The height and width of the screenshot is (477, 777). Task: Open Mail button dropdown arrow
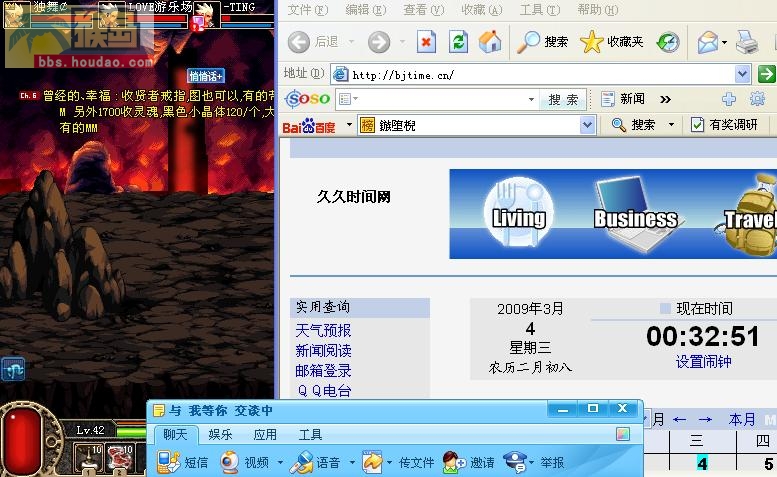[x=724, y=43]
